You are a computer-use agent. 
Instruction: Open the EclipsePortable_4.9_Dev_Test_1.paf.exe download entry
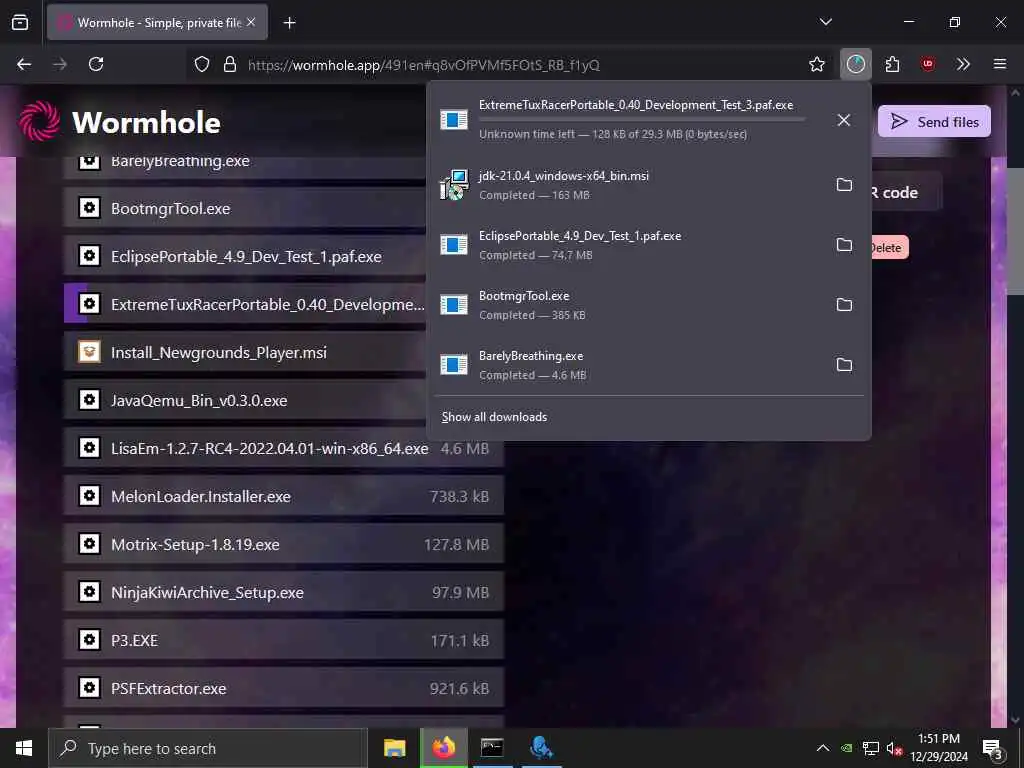point(628,245)
